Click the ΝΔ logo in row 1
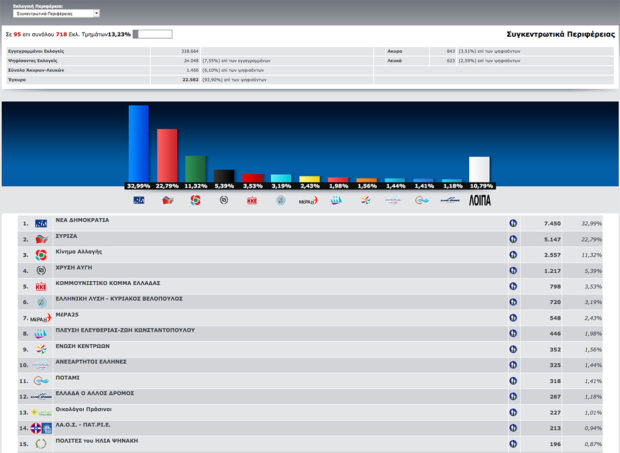 41,223
